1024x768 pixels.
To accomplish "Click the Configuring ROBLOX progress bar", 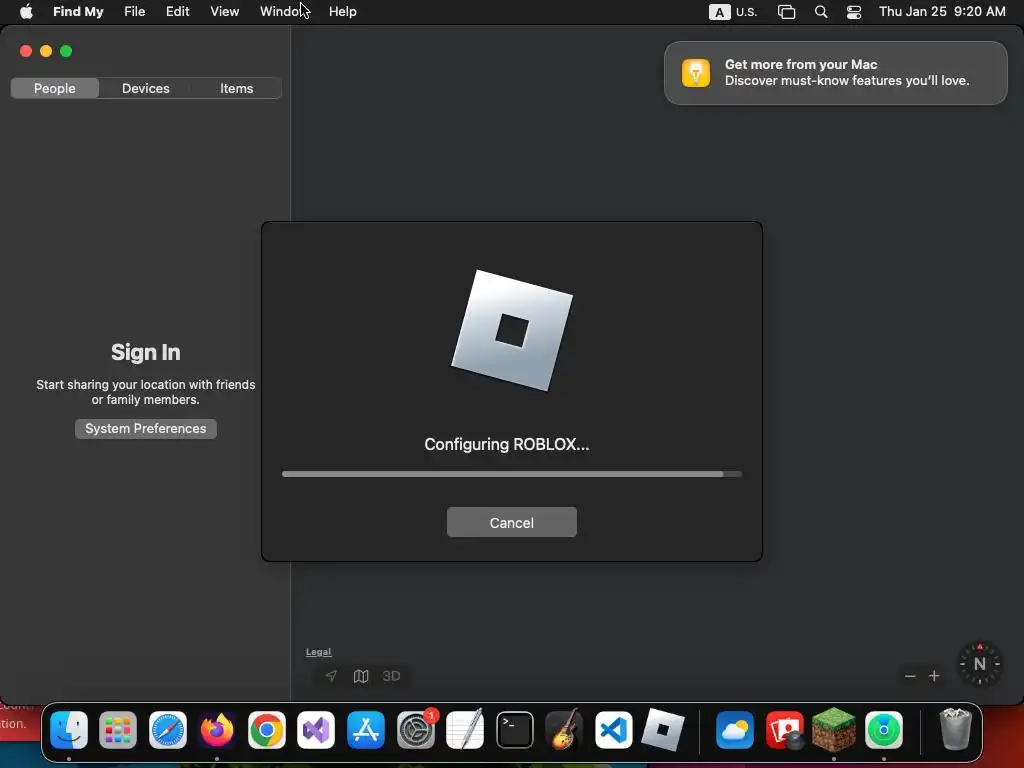I will (x=511, y=474).
